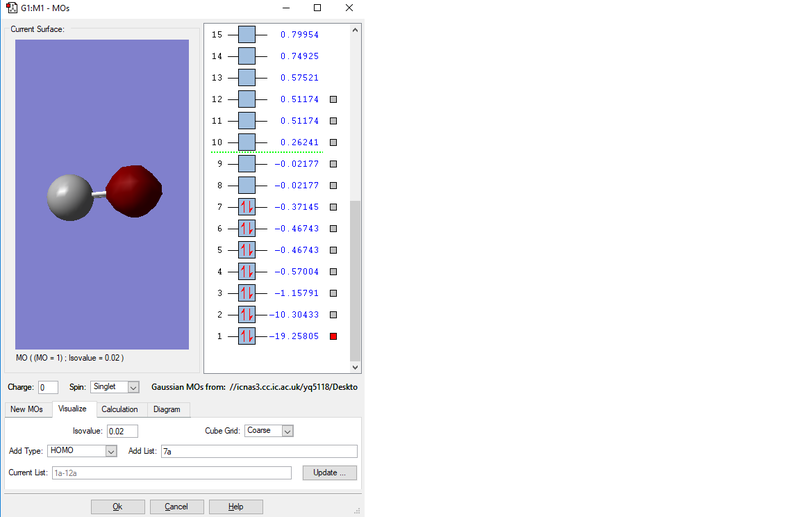Select the empty orbital box for MO 9
The width and height of the screenshot is (800, 517).
pyautogui.click(x=247, y=164)
